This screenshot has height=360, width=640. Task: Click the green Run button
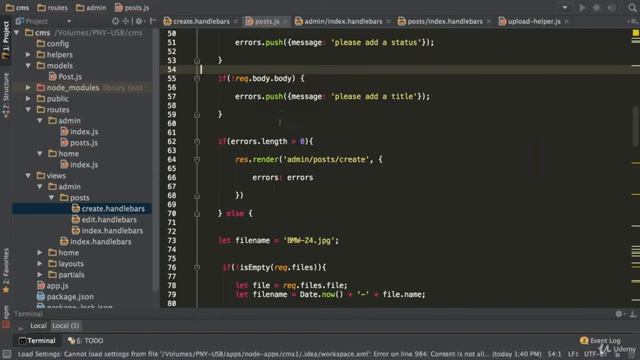coord(582,8)
